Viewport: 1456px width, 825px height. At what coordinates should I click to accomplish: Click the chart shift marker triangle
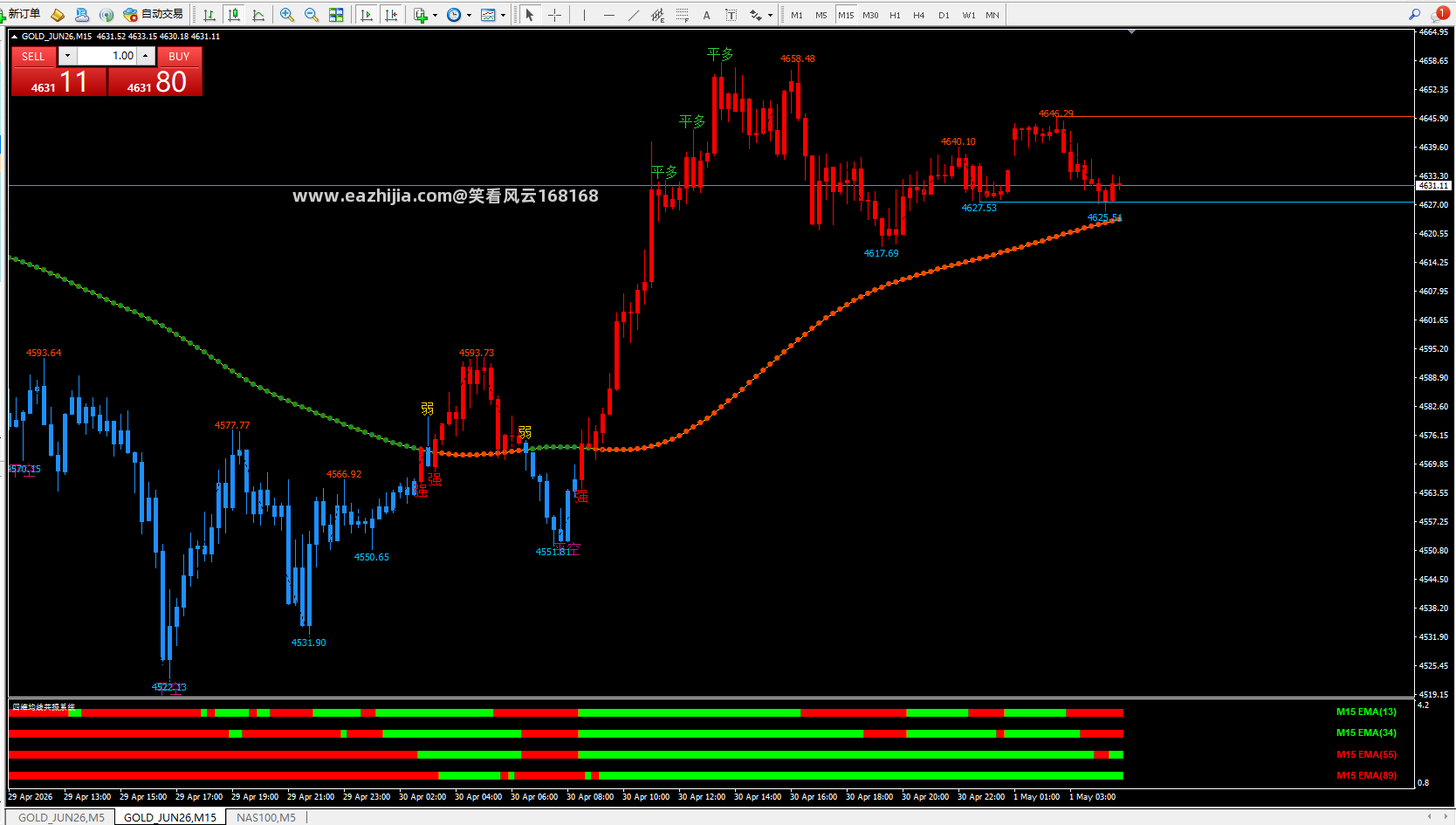1131,31
